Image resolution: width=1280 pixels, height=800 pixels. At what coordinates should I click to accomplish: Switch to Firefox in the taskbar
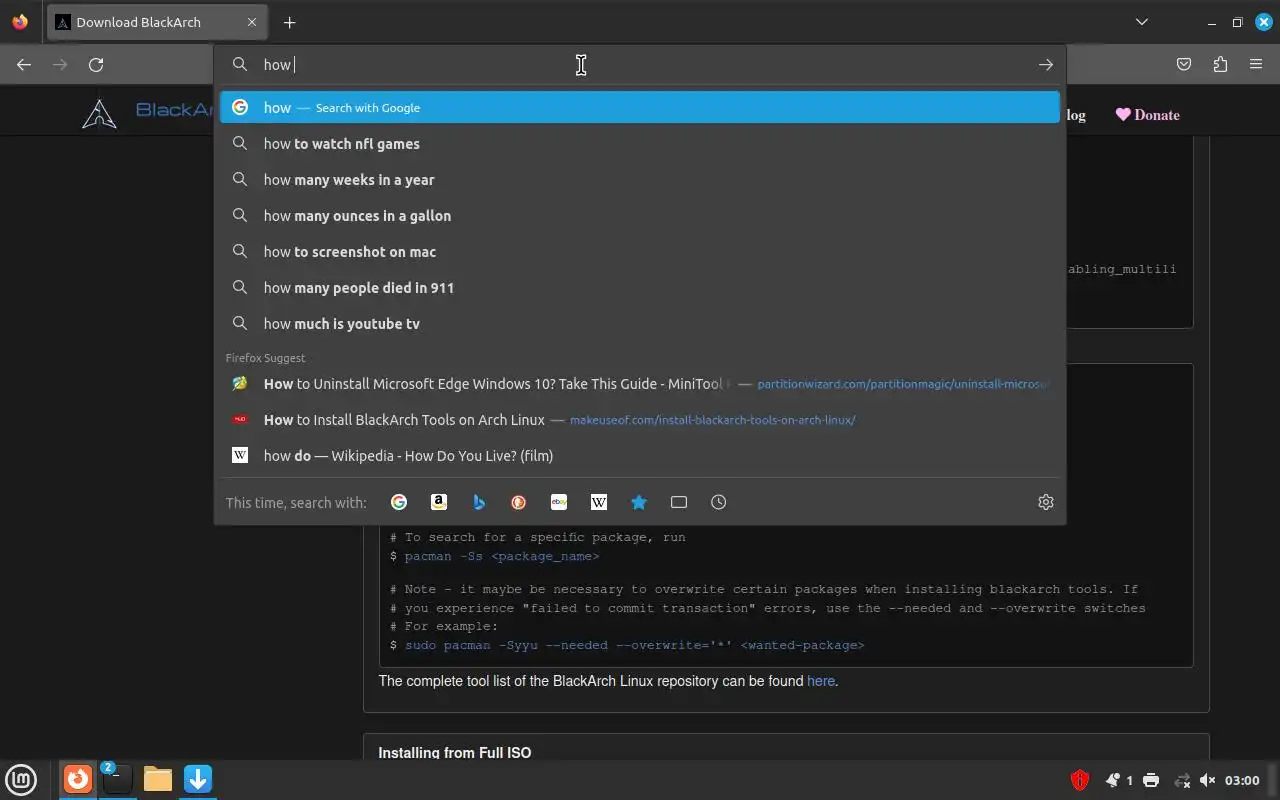(x=78, y=778)
